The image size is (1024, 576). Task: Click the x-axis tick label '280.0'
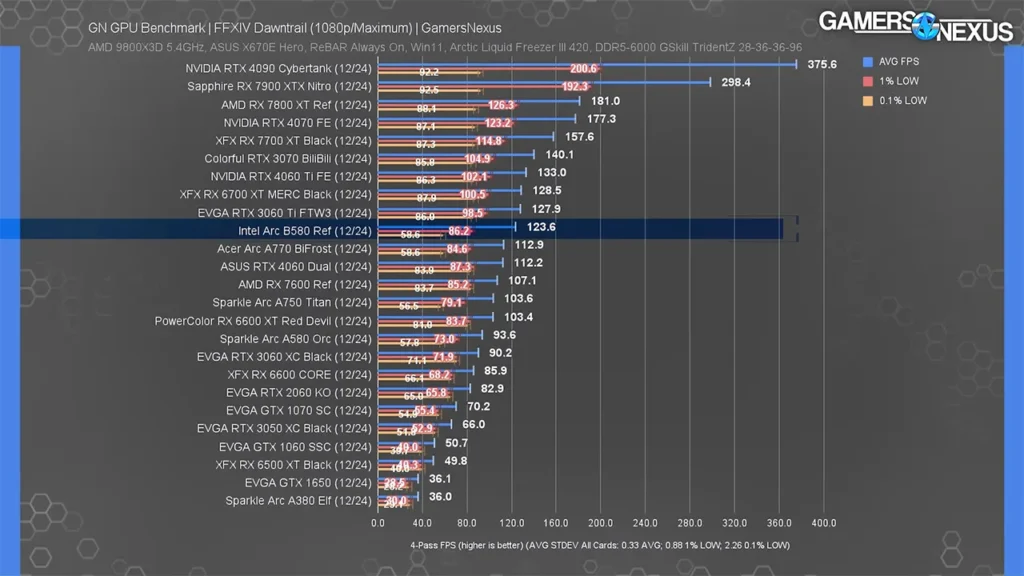[690, 523]
